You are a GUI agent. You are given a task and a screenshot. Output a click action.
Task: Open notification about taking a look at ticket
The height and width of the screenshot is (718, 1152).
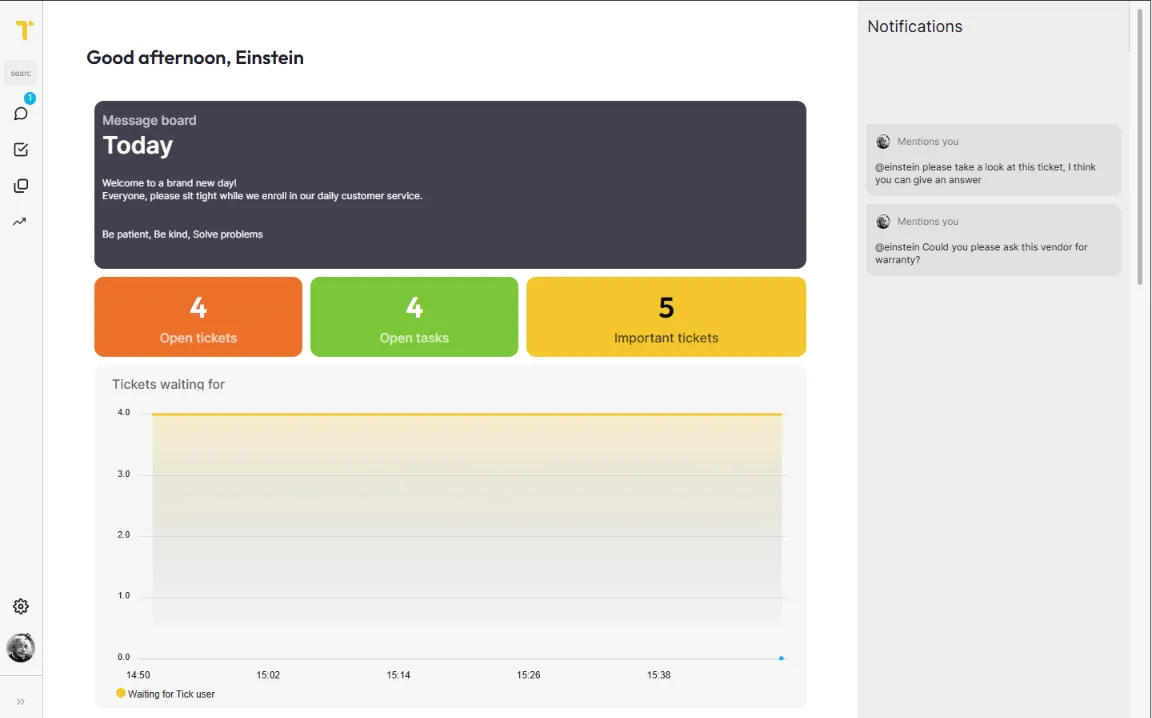click(x=993, y=159)
